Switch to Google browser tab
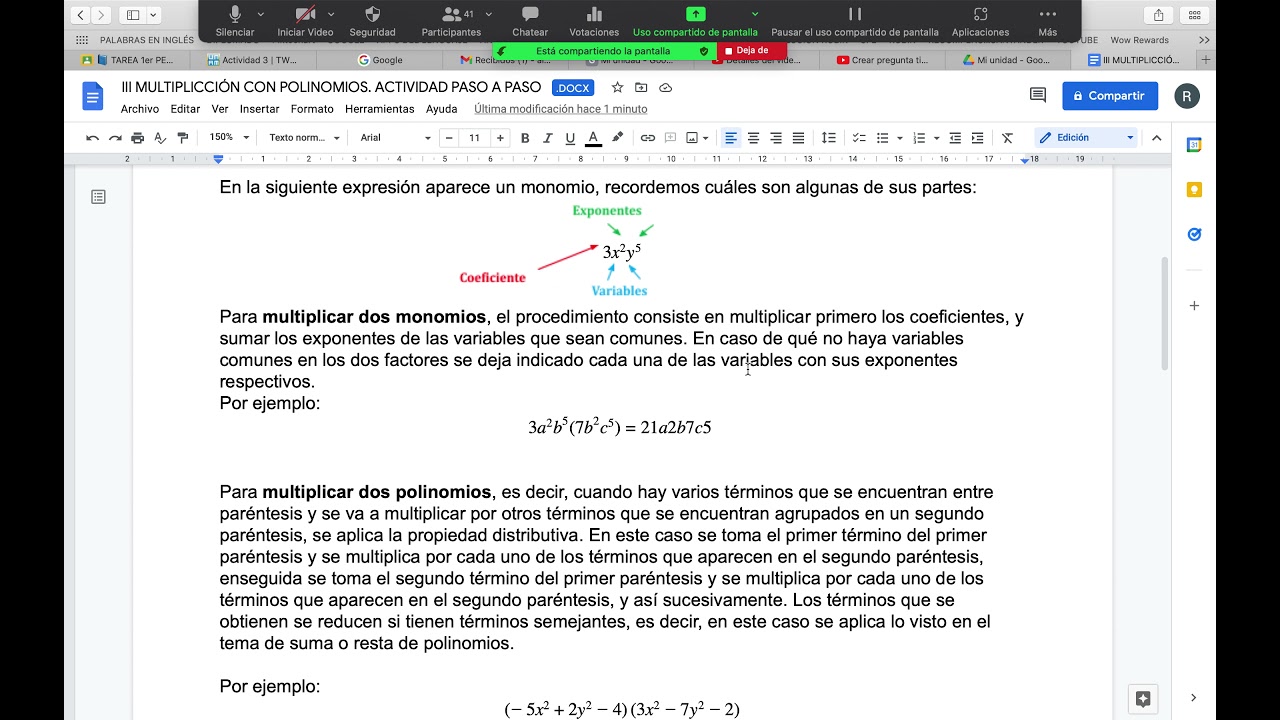The width and height of the screenshot is (1280, 720). click(x=380, y=60)
